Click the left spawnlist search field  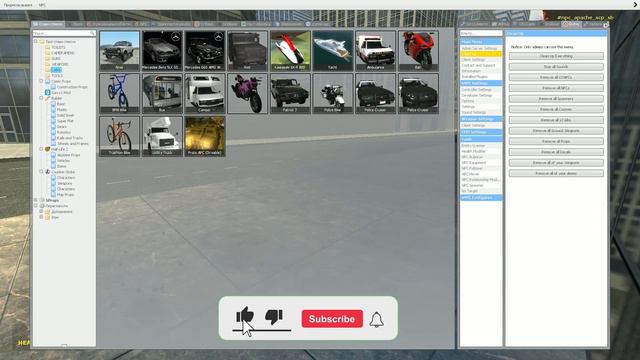click(64, 33)
